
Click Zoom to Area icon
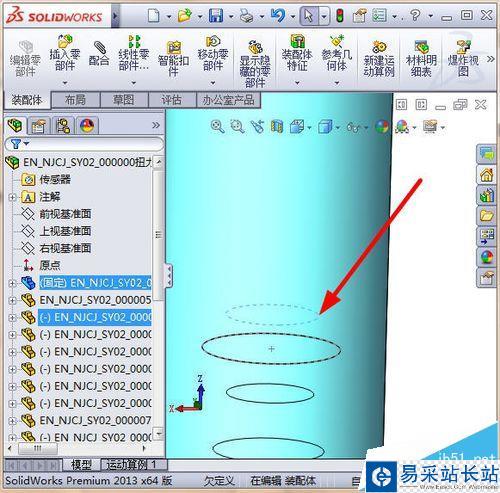tap(237, 127)
